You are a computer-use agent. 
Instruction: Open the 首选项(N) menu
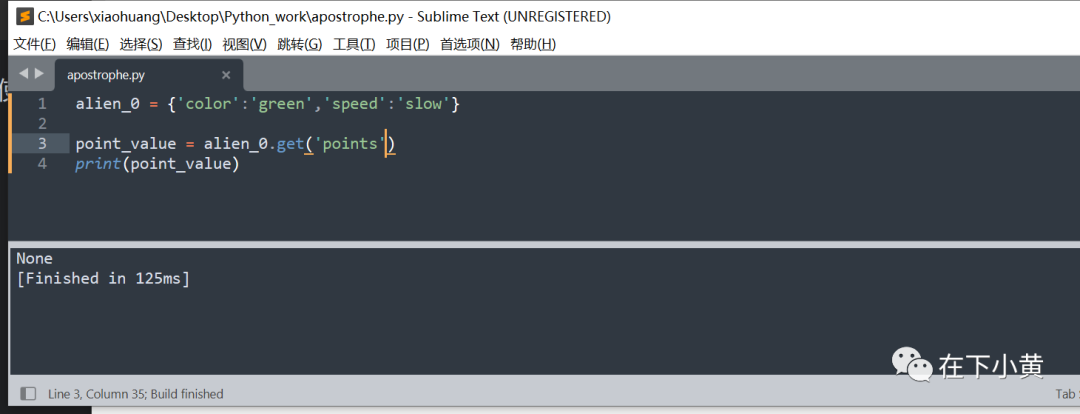coord(470,44)
